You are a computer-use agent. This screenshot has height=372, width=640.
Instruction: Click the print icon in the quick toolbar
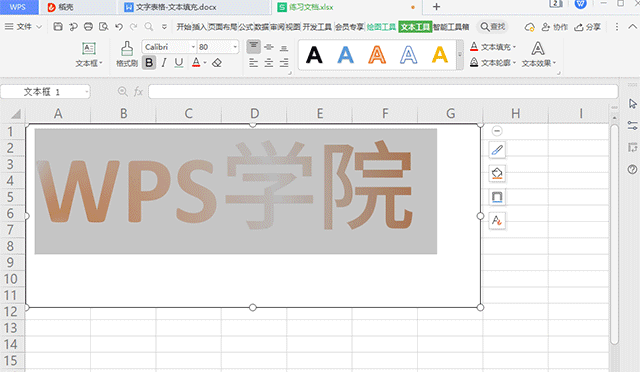point(88,27)
